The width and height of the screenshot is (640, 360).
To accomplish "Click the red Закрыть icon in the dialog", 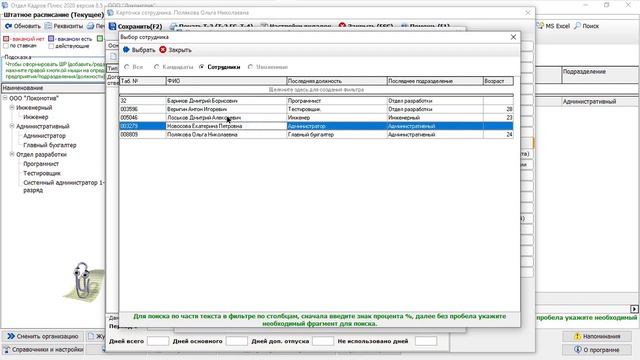I will (x=163, y=50).
